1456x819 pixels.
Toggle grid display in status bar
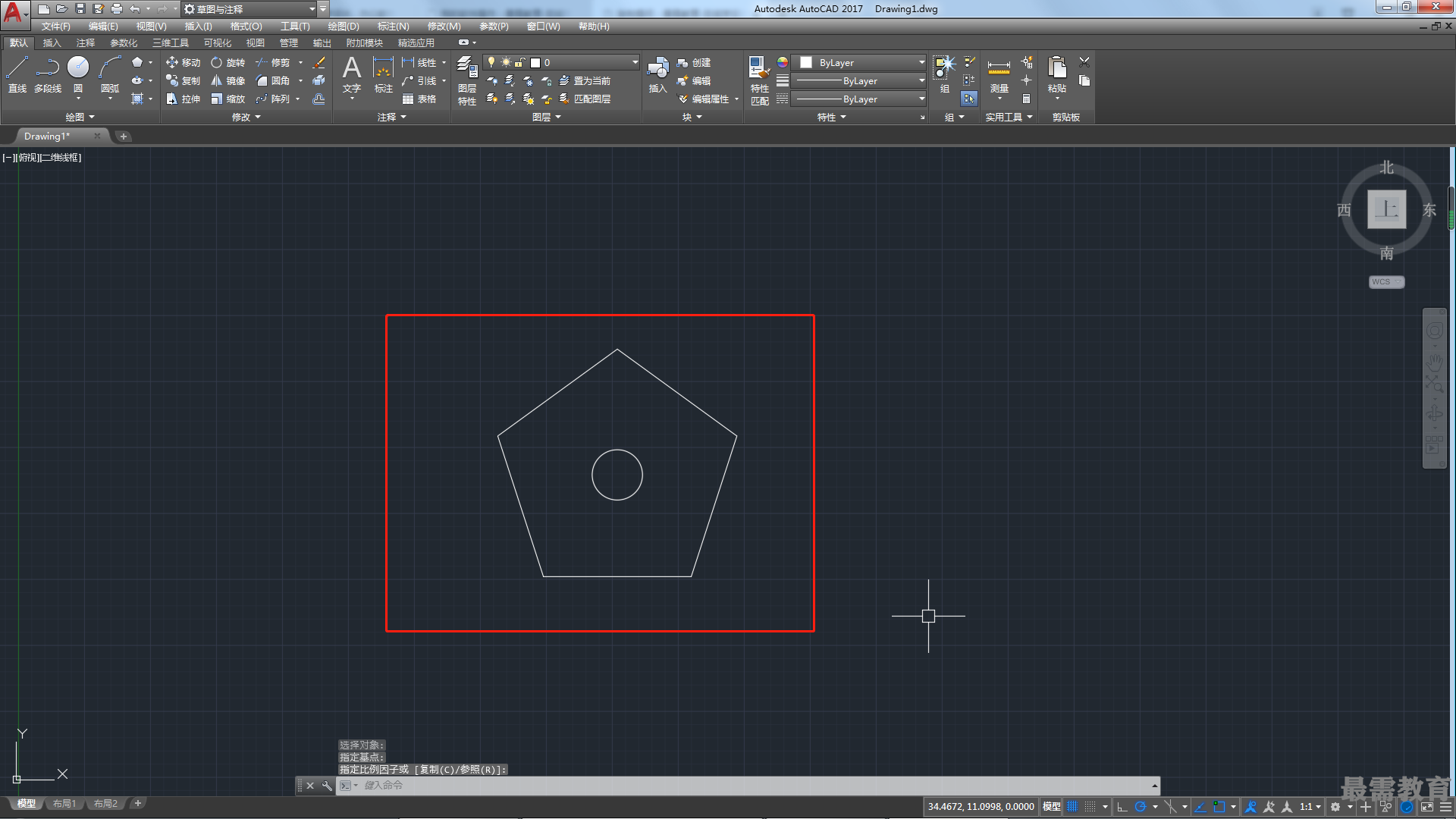pyautogui.click(x=1072, y=807)
